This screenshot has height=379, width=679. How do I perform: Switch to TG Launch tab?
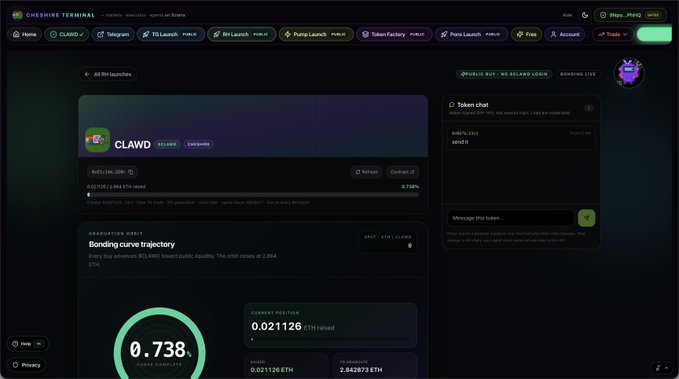click(x=171, y=34)
